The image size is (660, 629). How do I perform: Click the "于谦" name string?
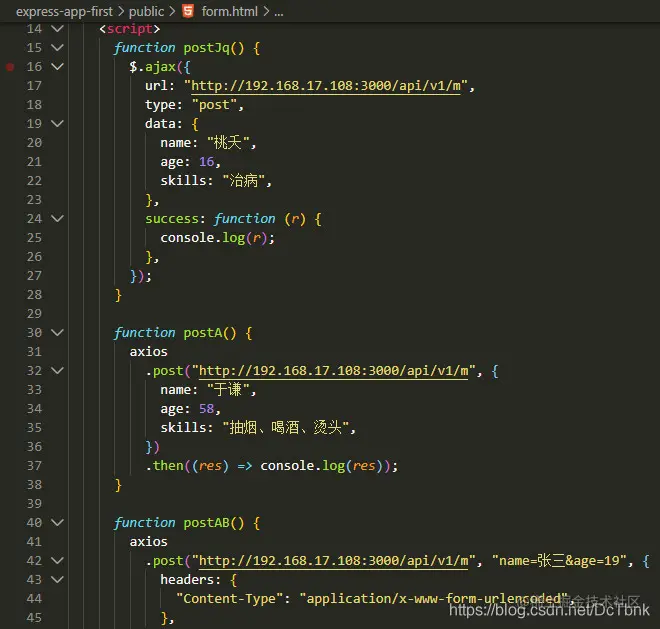coord(228,390)
